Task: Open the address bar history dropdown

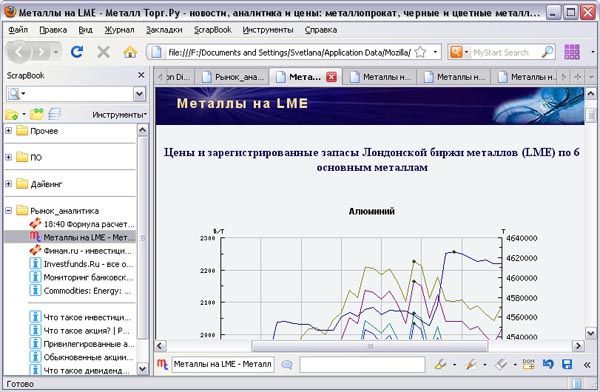Action: coord(435,52)
